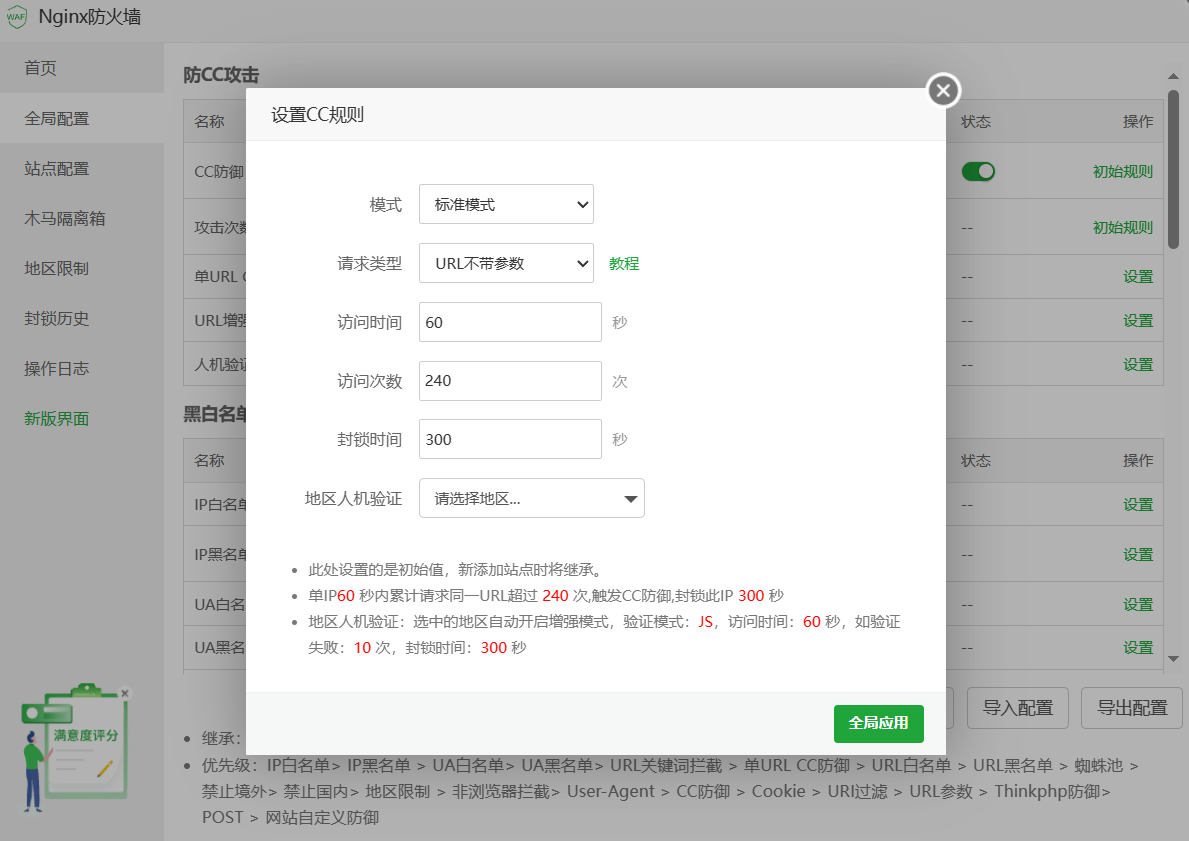Click the WAF shield logo icon
Image resolution: width=1189 pixels, height=841 pixels.
click(x=16, y=17)
